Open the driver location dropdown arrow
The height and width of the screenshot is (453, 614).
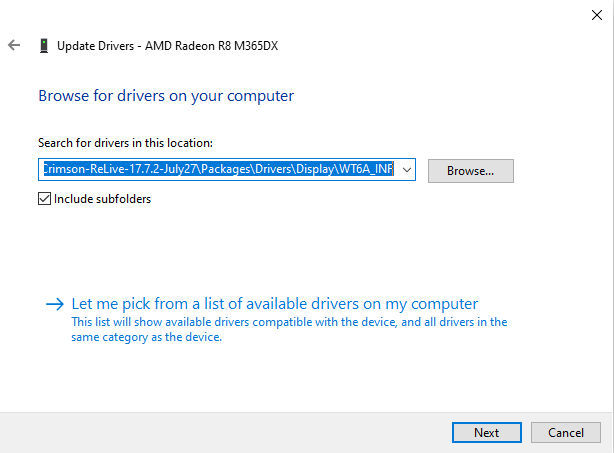pos(407,170)
